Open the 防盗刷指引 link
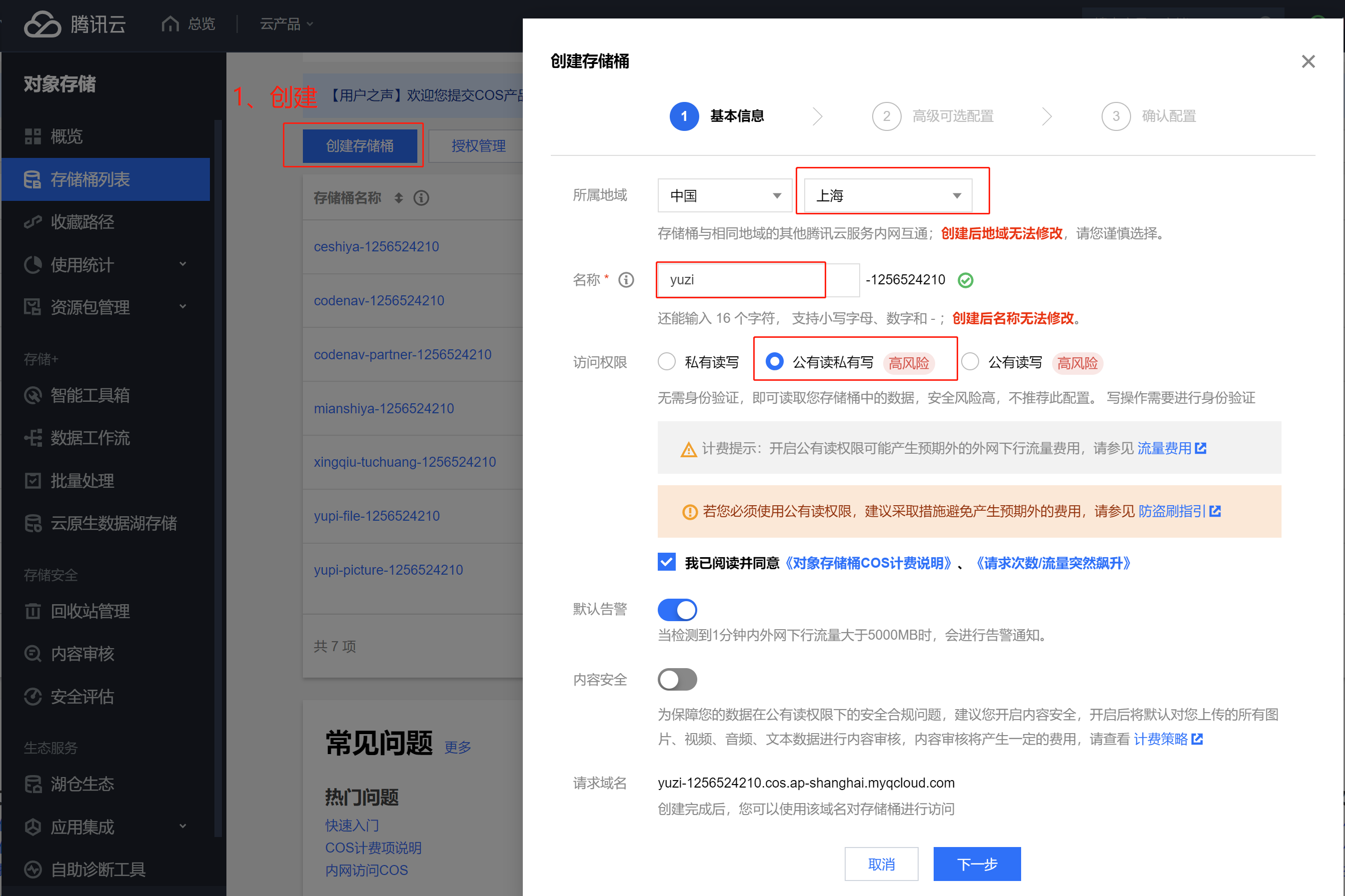1345x896 pixels. pos(1172,511)
